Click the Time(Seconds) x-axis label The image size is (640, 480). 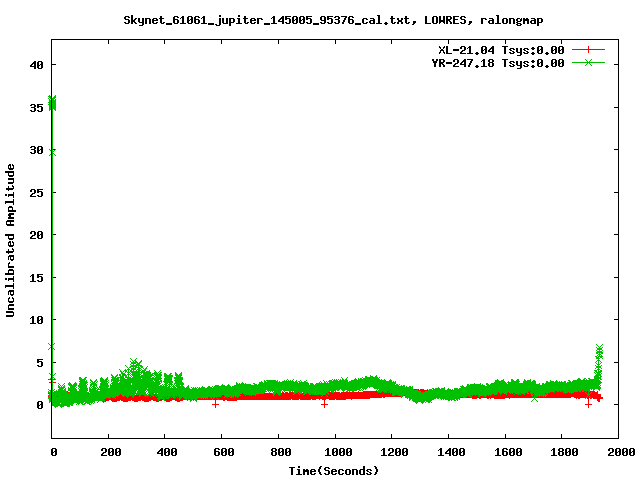coord(335,470)
